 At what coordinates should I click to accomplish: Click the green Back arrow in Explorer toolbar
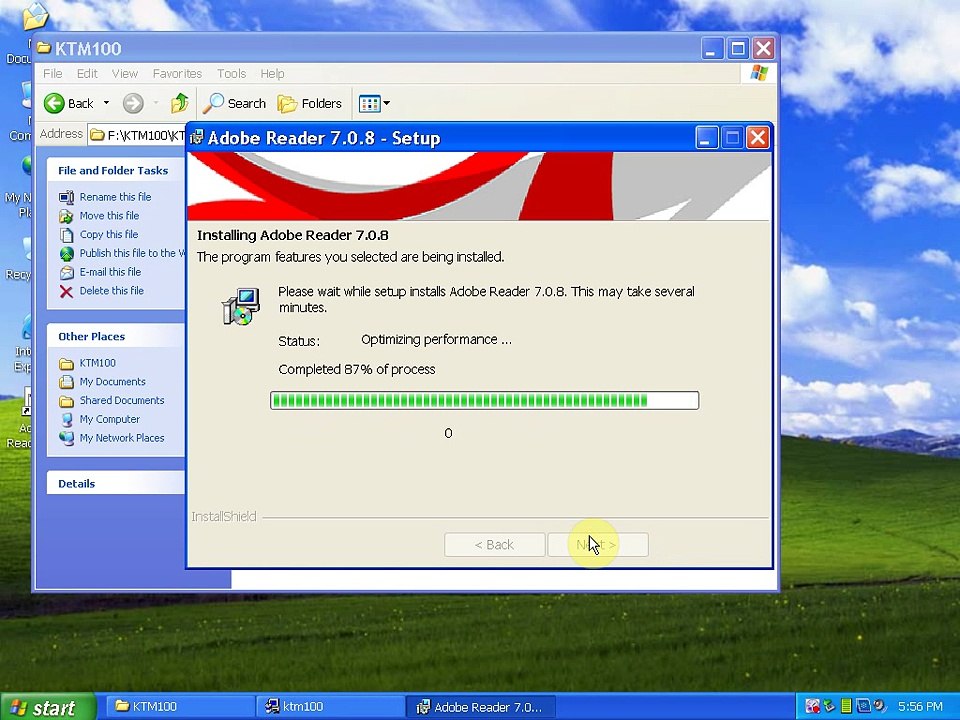point(54,103)
